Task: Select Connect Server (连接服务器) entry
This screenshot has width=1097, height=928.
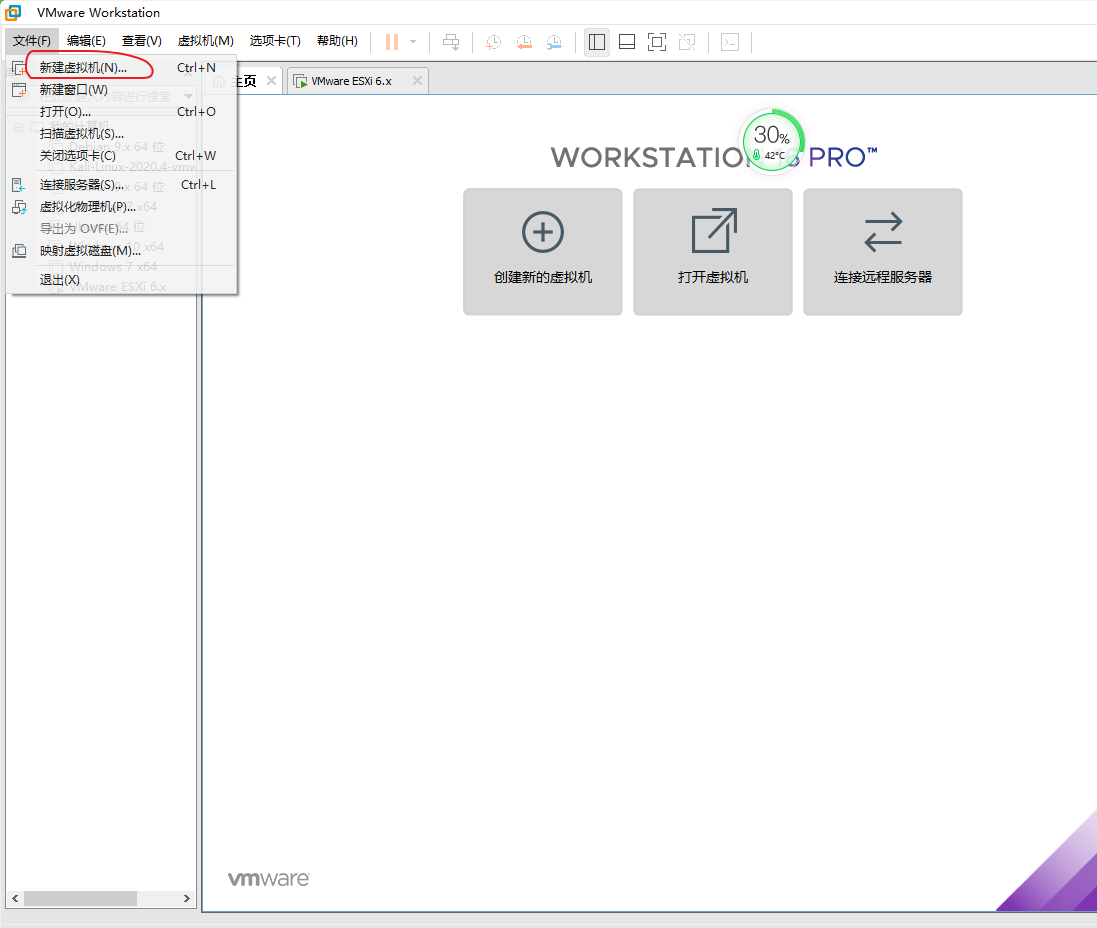Action: click(x=121, y=185)
